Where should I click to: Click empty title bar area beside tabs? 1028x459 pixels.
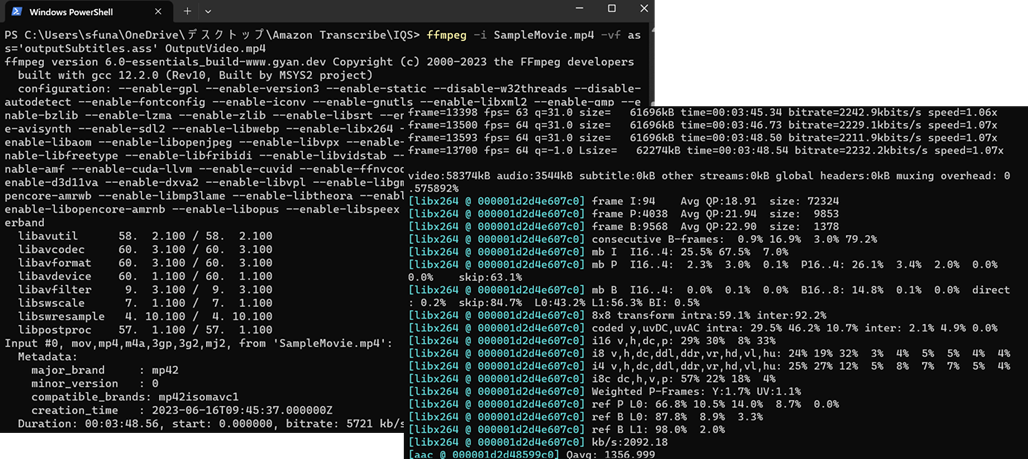click(387, 12)
